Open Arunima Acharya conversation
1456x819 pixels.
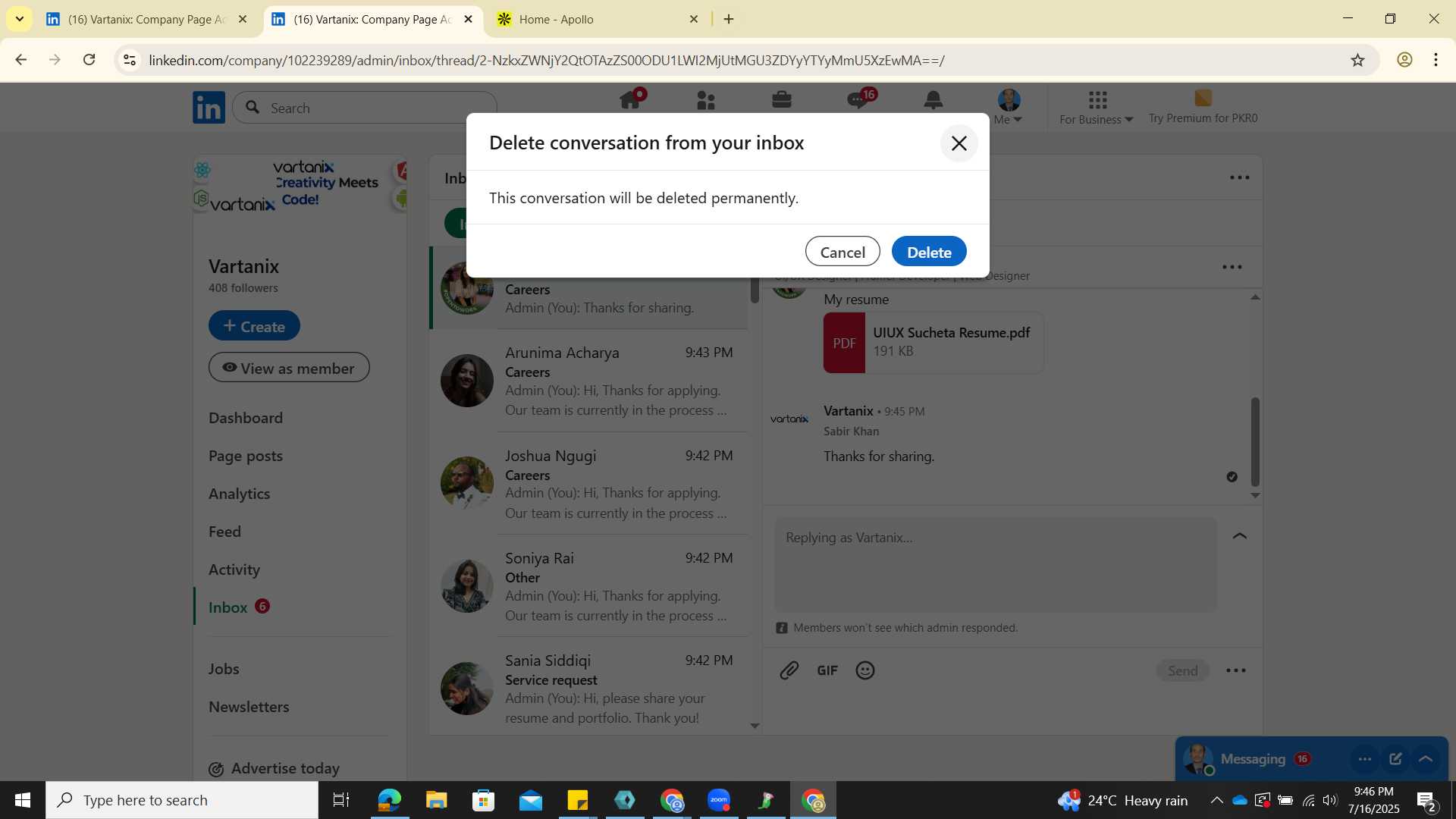tap(588, 381)
